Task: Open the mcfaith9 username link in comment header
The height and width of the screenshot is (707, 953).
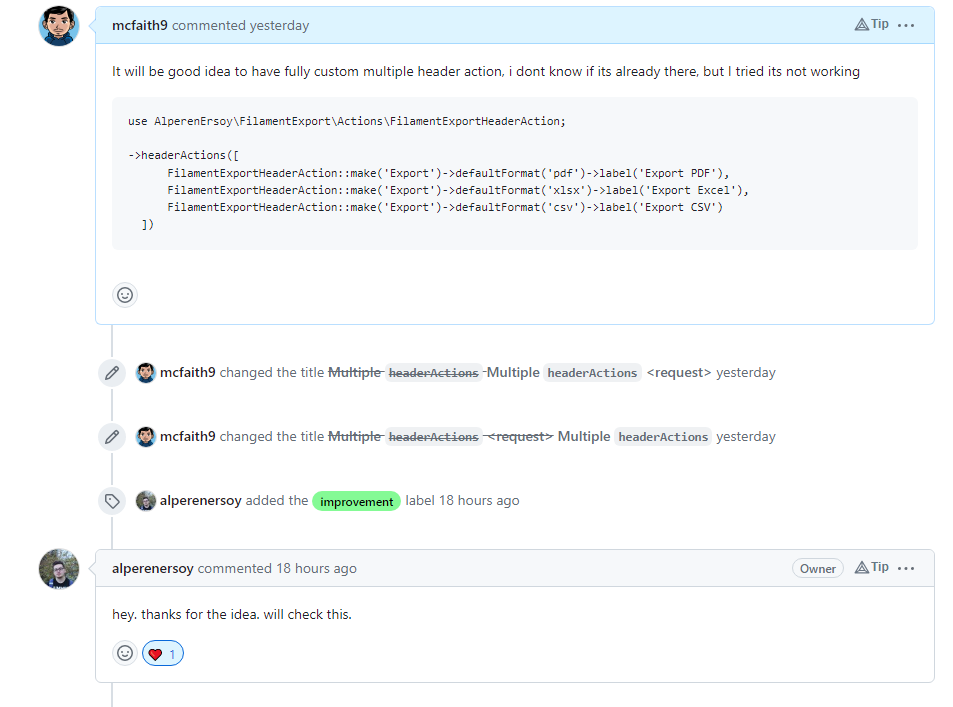Action: (x=140, y=25)
